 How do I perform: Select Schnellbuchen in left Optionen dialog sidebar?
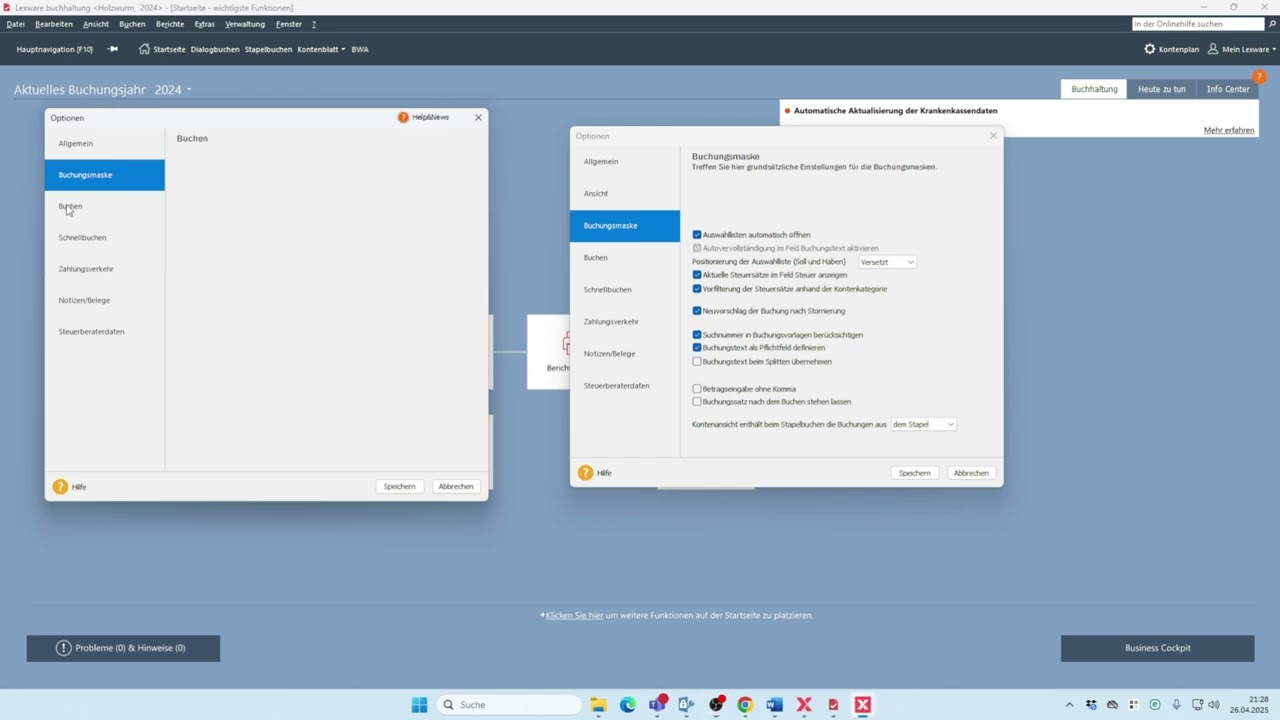[x=105, y=238]
